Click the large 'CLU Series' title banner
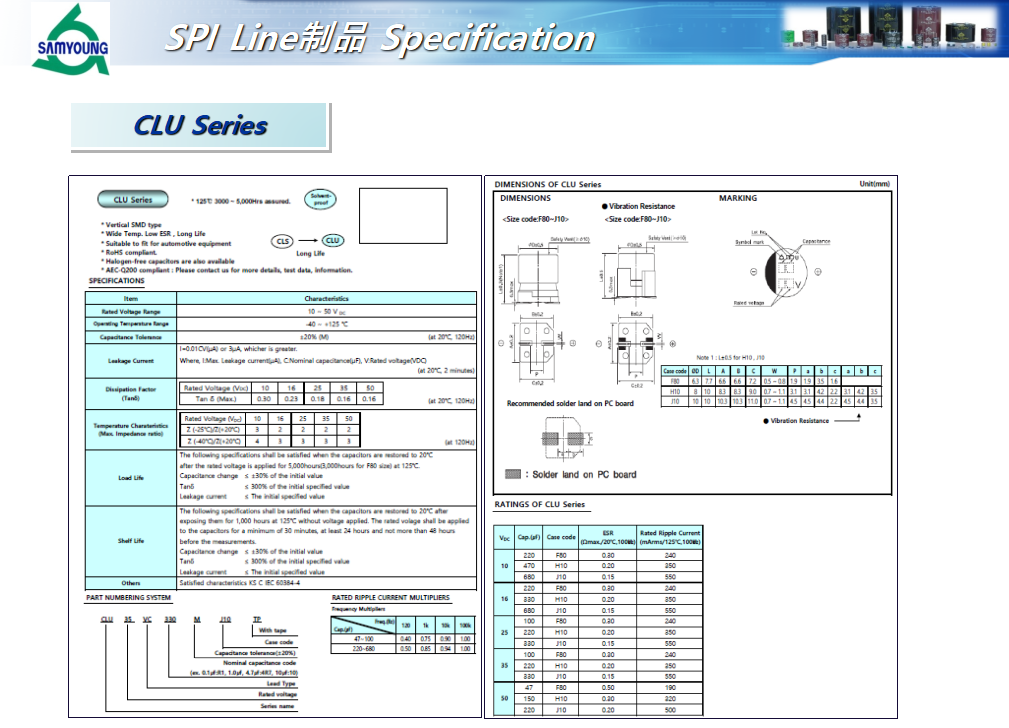 [x=200, y=126]
